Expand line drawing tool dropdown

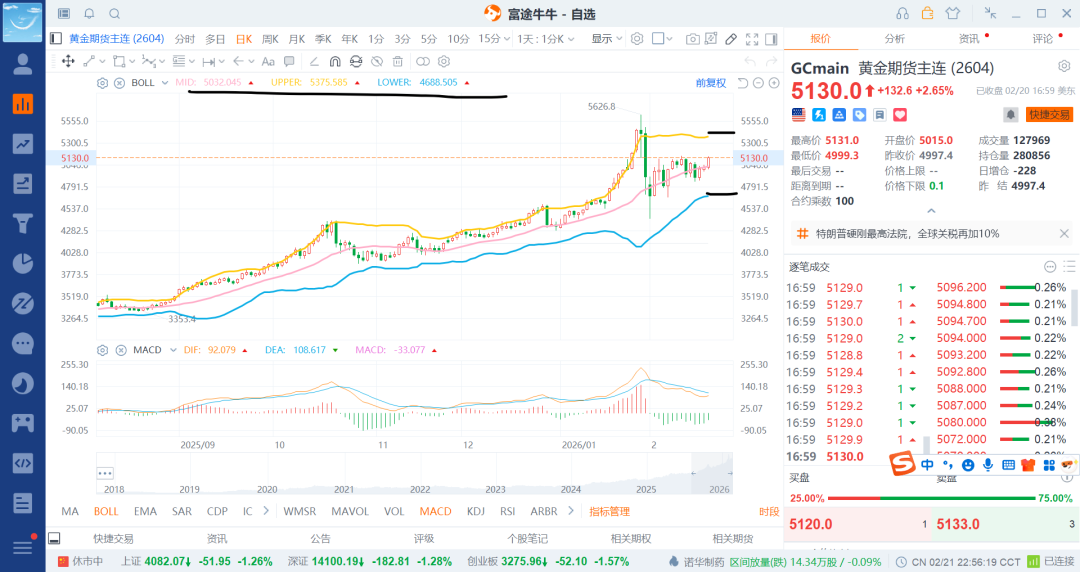pyautogui.click(x=101, y=61)
